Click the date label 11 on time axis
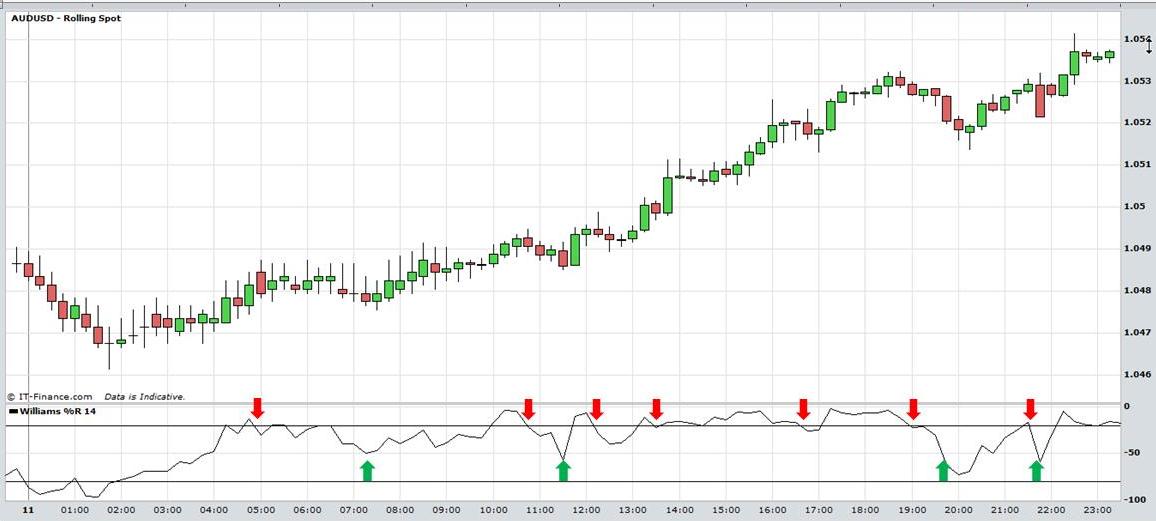 (28, 510)
